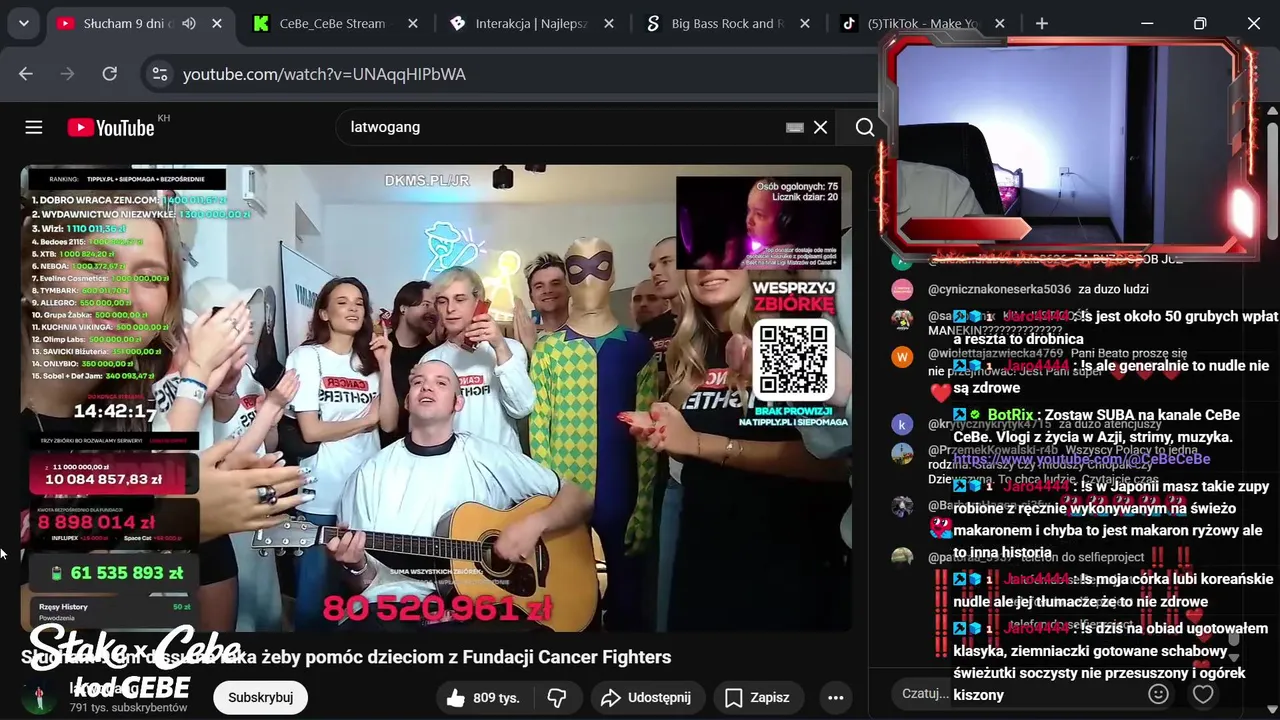Go forward in browser history
The image size is (1280, 720).
[x=68, y=74]
